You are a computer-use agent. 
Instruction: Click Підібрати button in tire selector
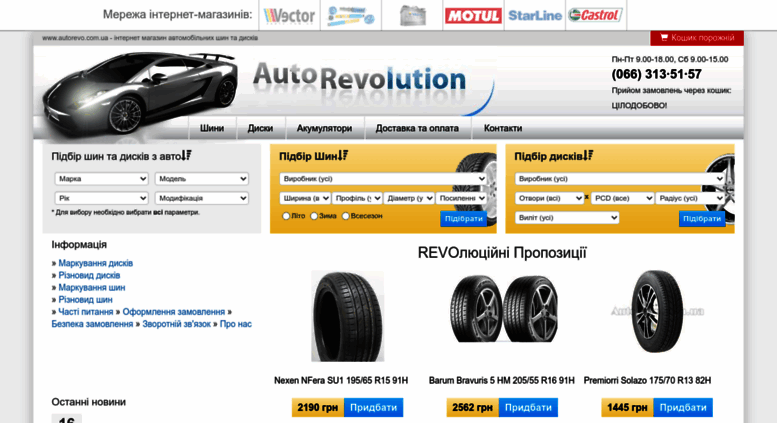point(463,218)
